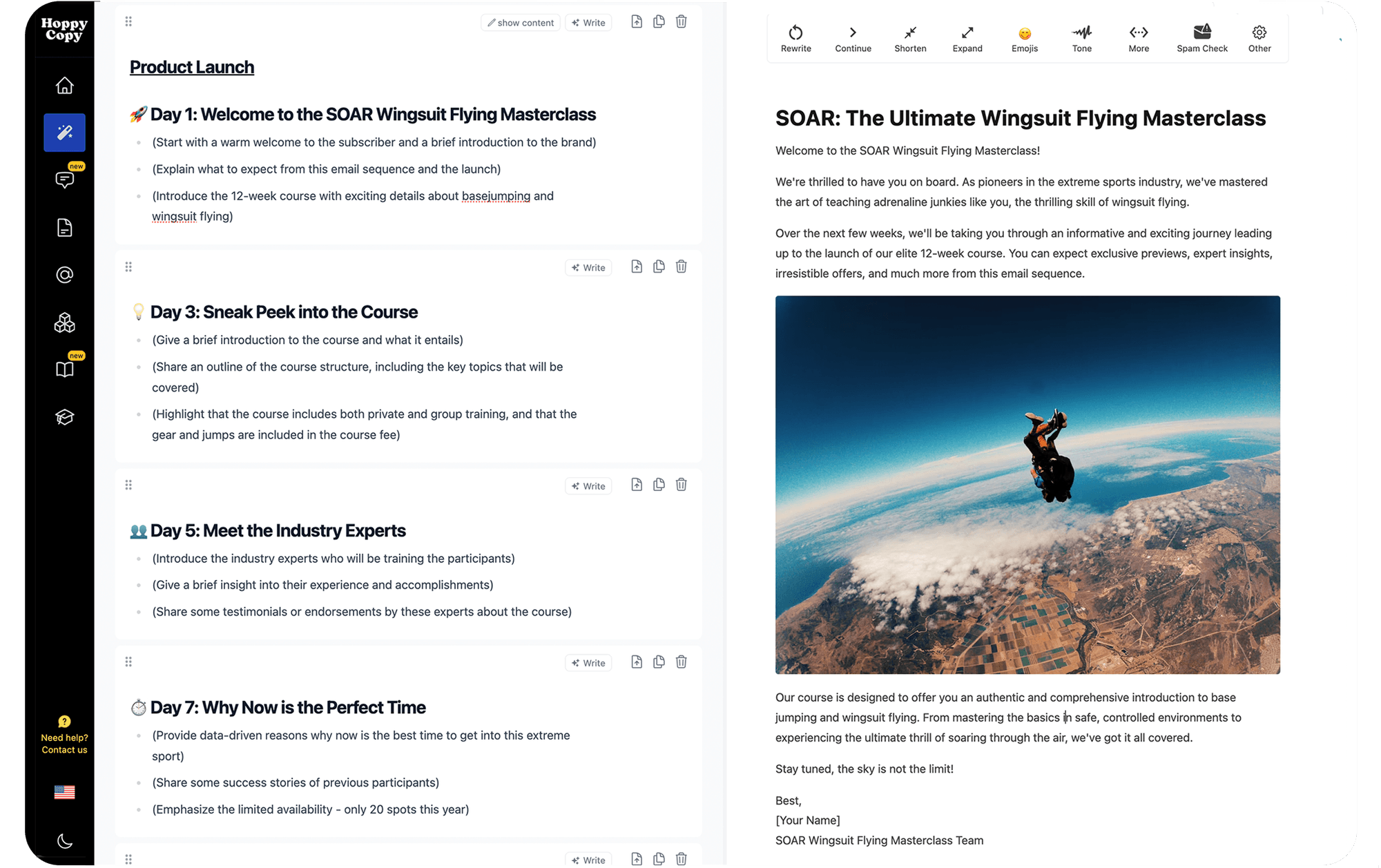Open the new swipe library book icon
1381x868 pixels.
(x=64, y=369)
